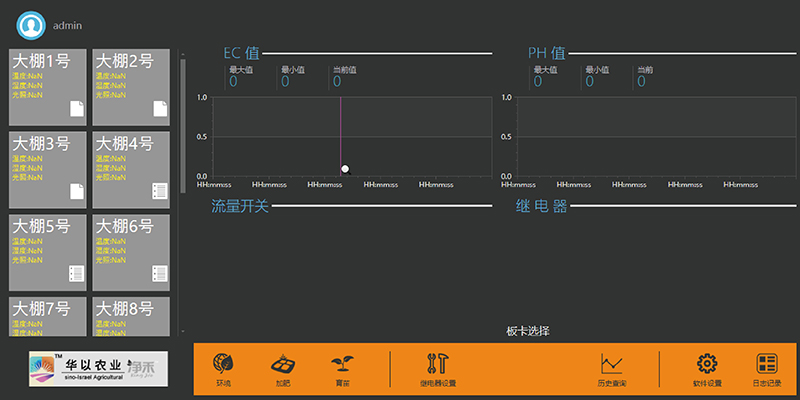
Task: Open the 加肥 fertilizer icon
Action: coord(282,364)
